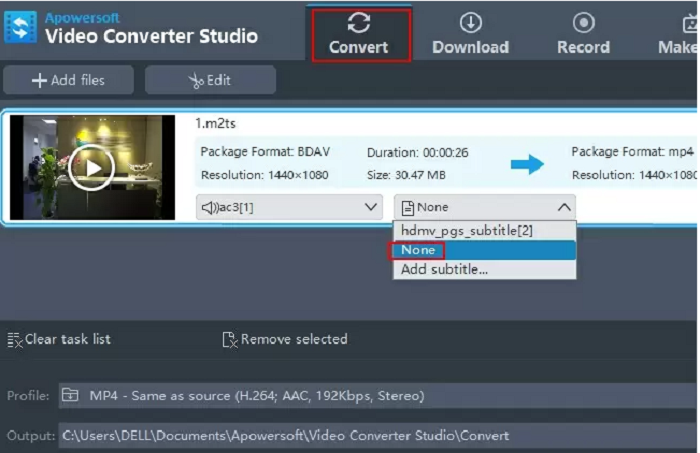This screenshot has width=700, height=453.
Task: Click the Size: 30.47 MB text
Action: [406, 175]
